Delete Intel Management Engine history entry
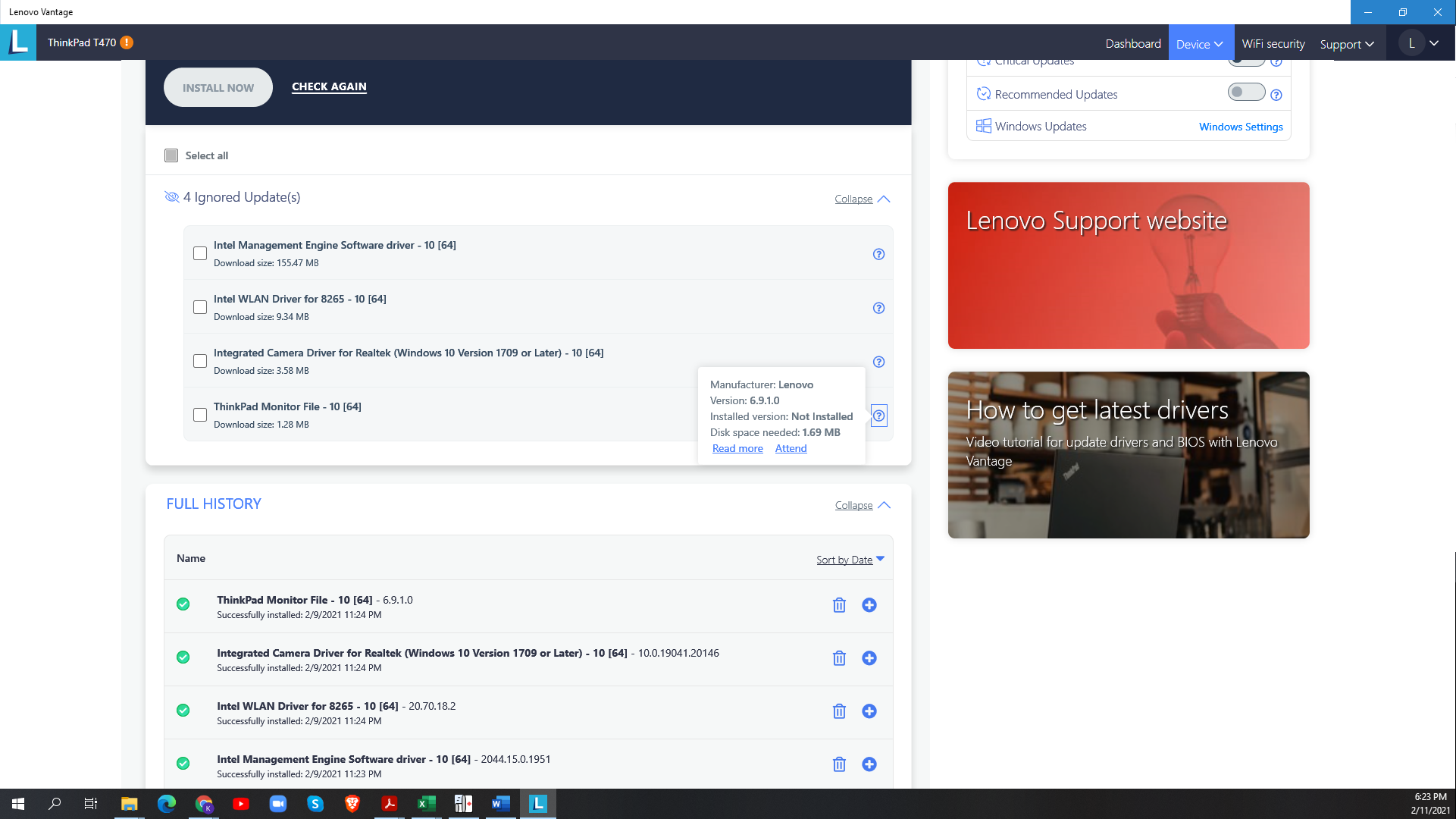1456x819 pixels. (839, 764)
